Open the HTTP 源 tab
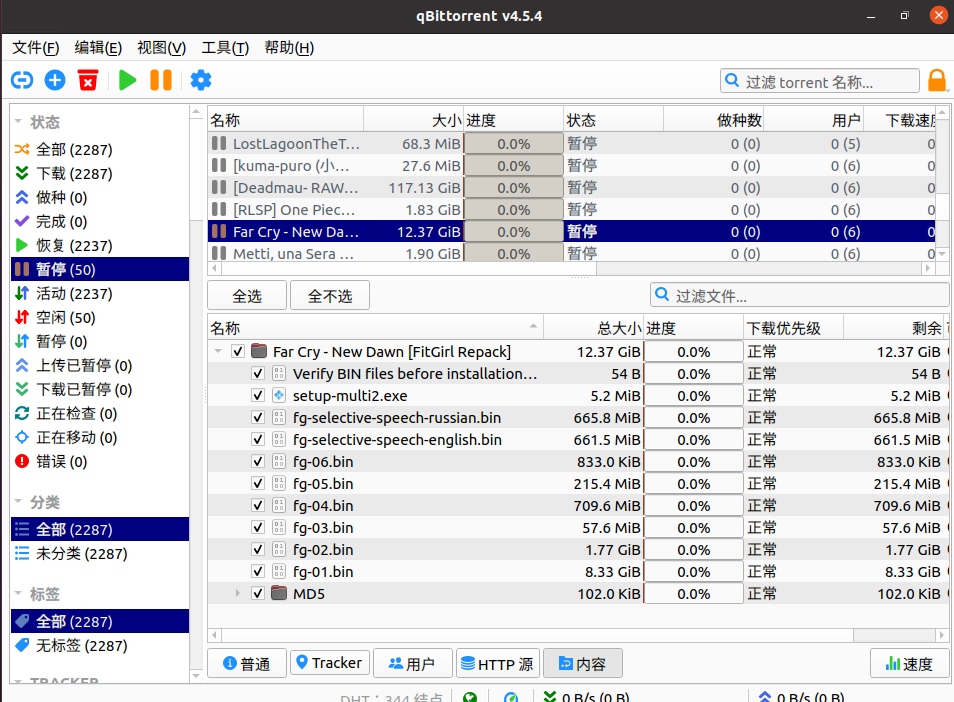 point(498,663)
